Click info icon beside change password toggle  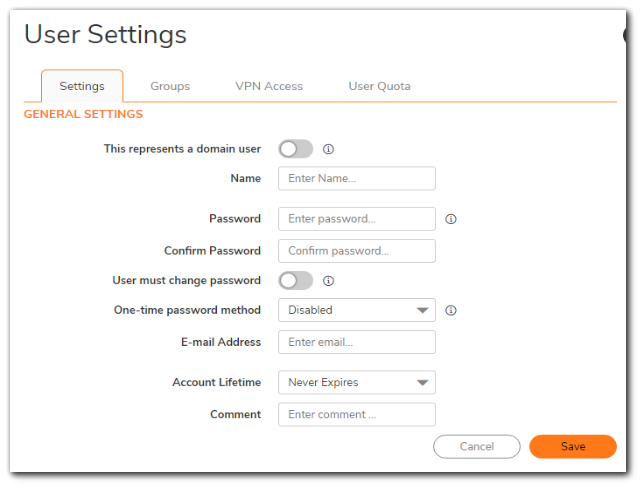tap(328, 281)
